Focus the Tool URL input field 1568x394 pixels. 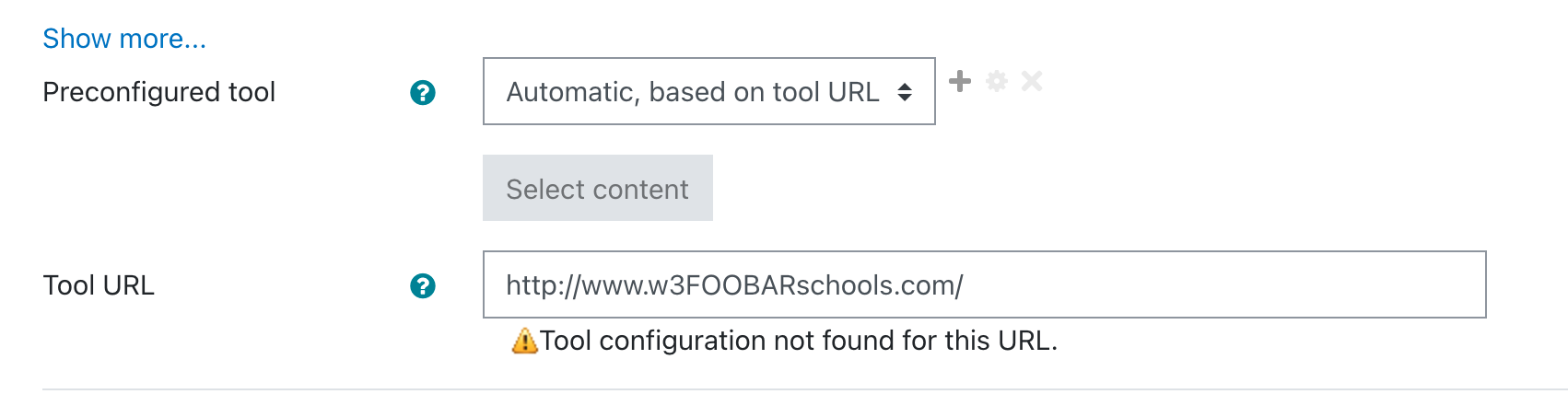coord(985,284)
